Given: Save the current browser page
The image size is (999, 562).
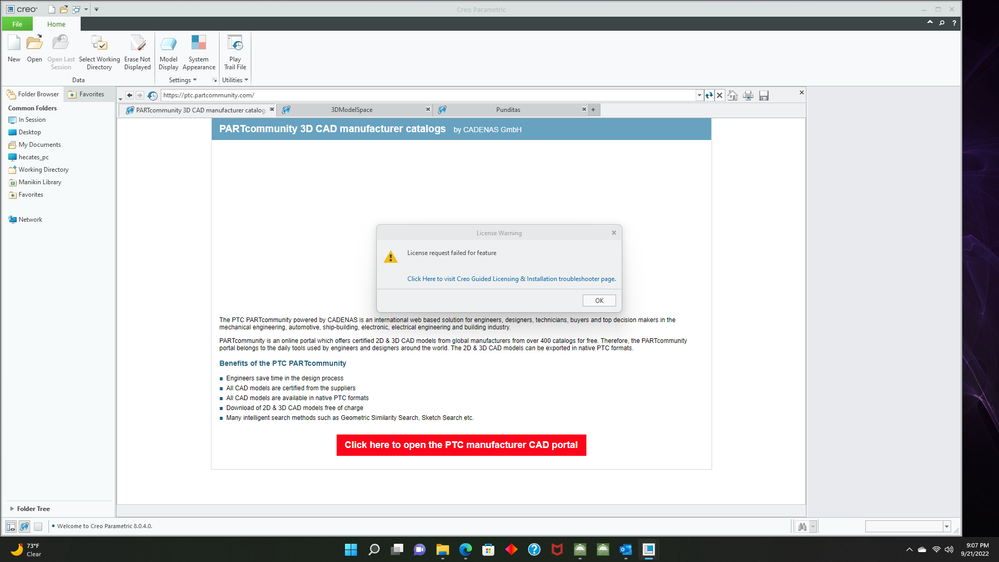Looking at the screenshot, I should [764, 96].
